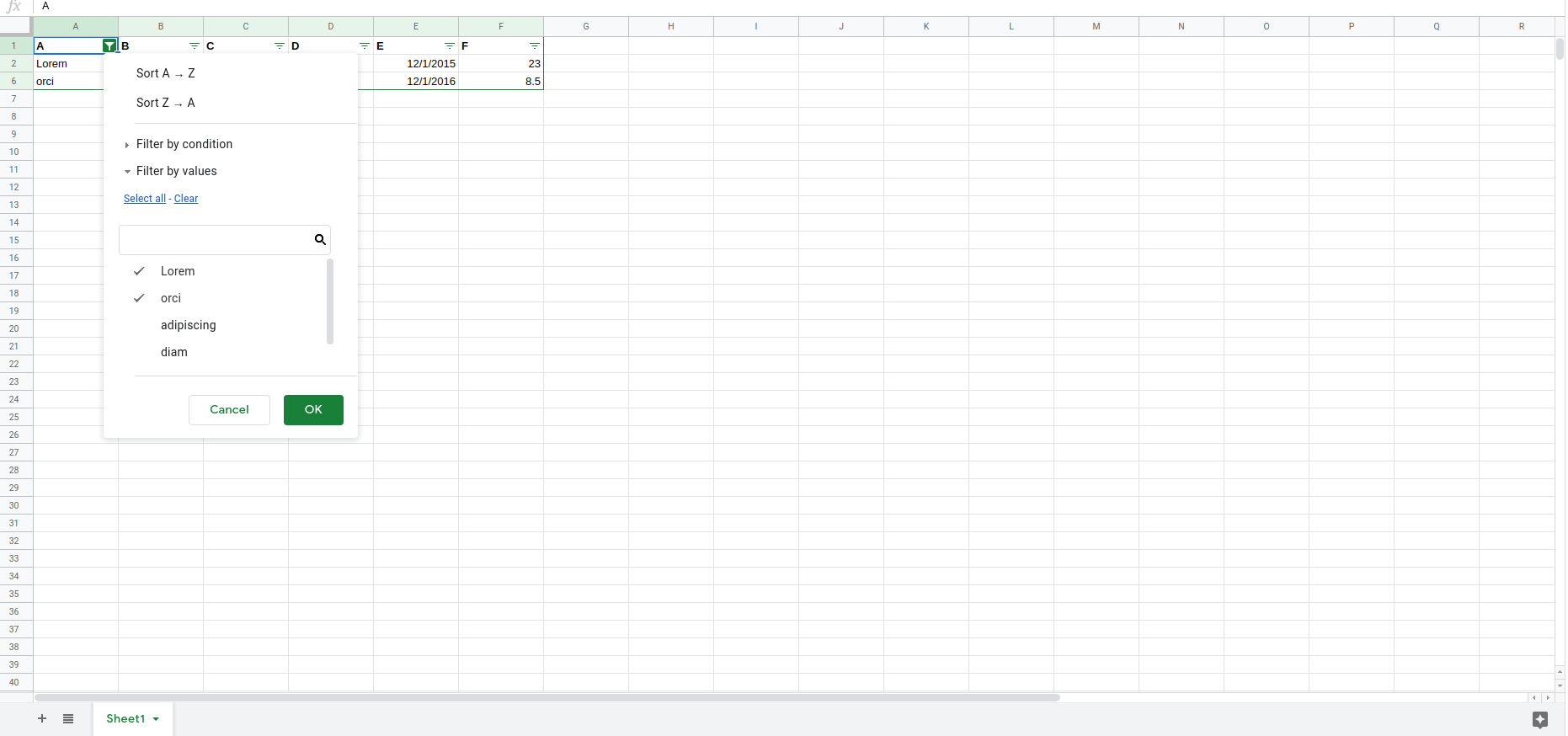Viewport: 1568px width, 736px height.
Task: Select the column M header
Action: [x=1096, y=26]
